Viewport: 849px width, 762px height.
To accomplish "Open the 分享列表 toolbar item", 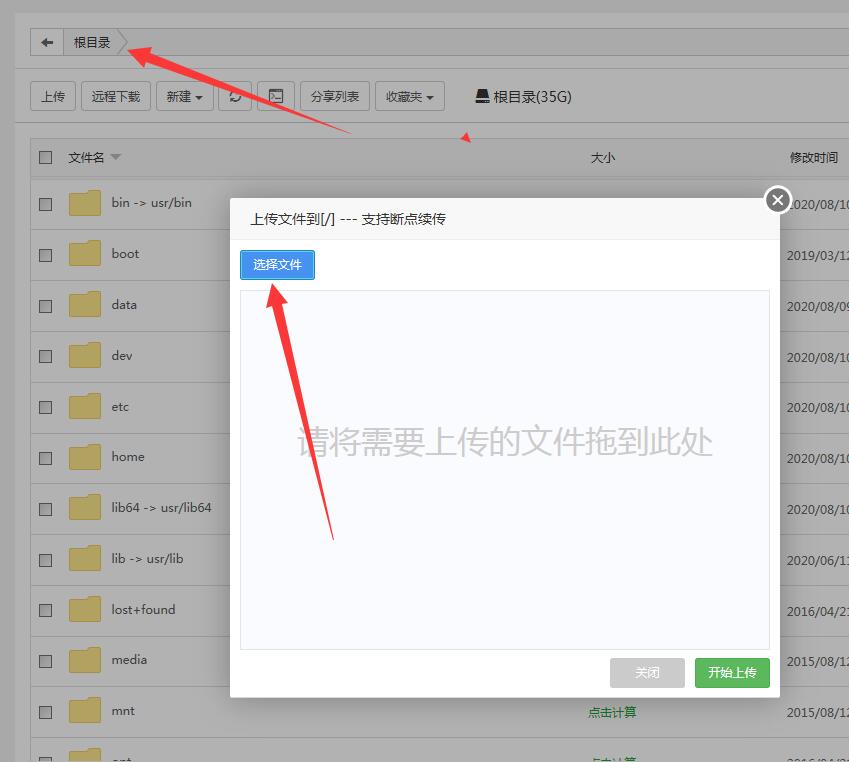I will [335, 97].
